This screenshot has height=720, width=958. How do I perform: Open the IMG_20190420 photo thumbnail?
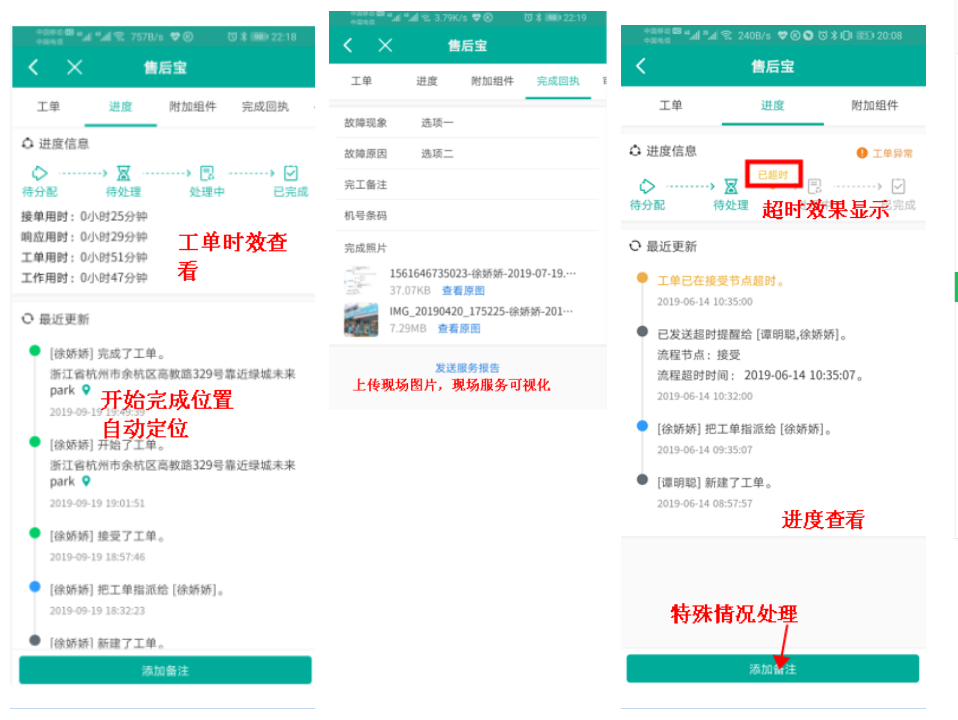click(360, 320)
